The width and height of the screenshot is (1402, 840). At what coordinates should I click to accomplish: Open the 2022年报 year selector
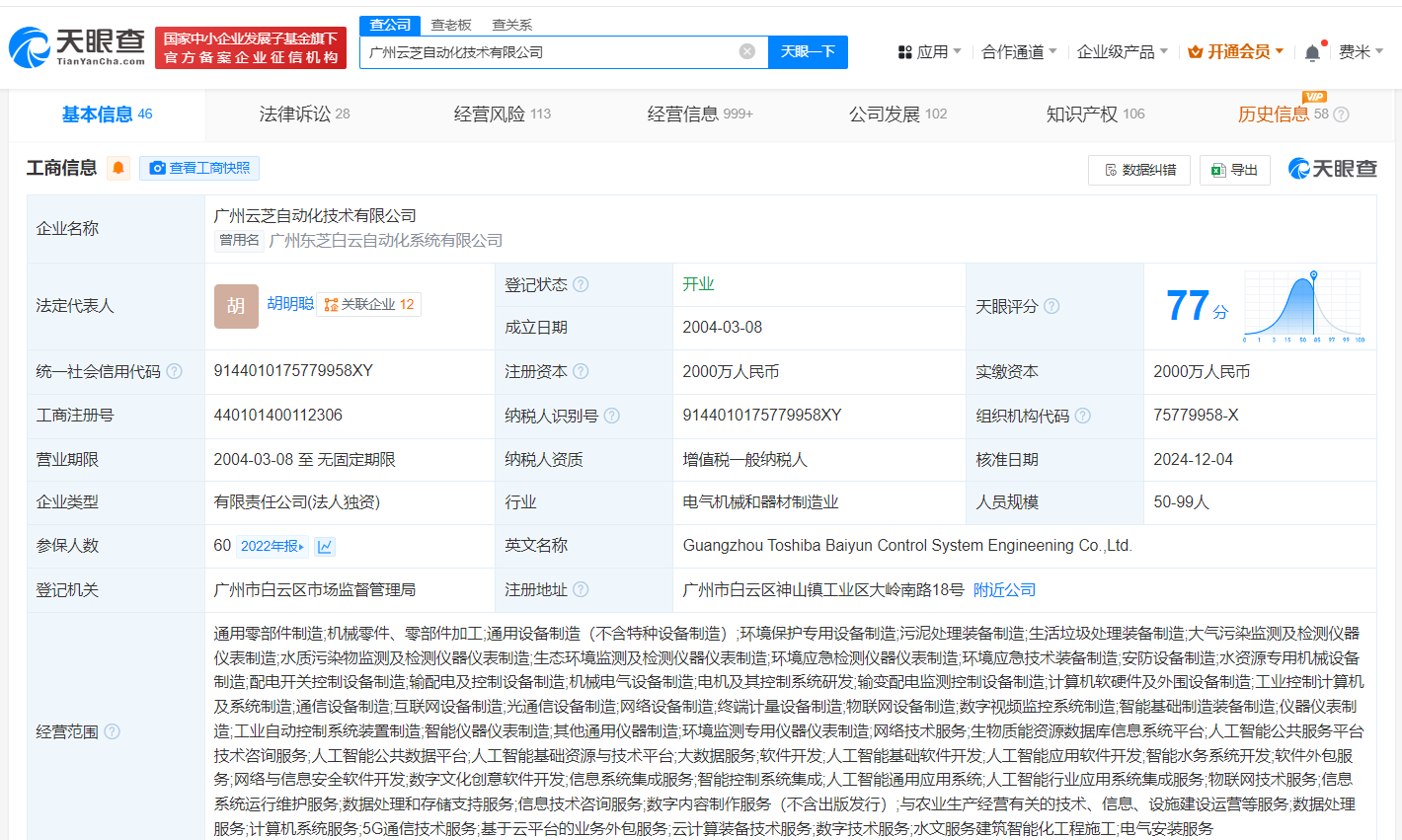(x=273, y=546)
